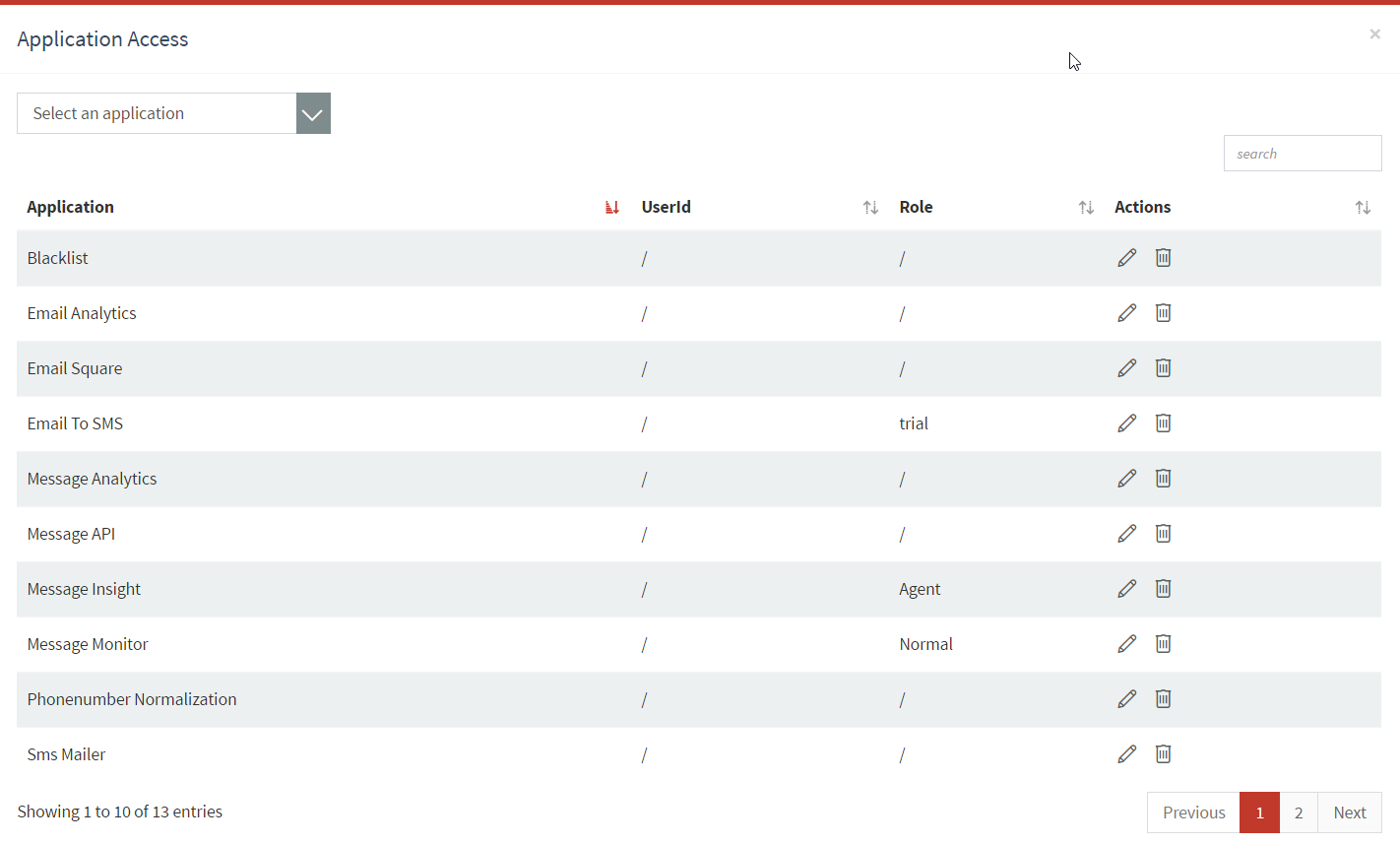
Task: Delete the Message Insight entry
Action: click(x=1163, y=589)
